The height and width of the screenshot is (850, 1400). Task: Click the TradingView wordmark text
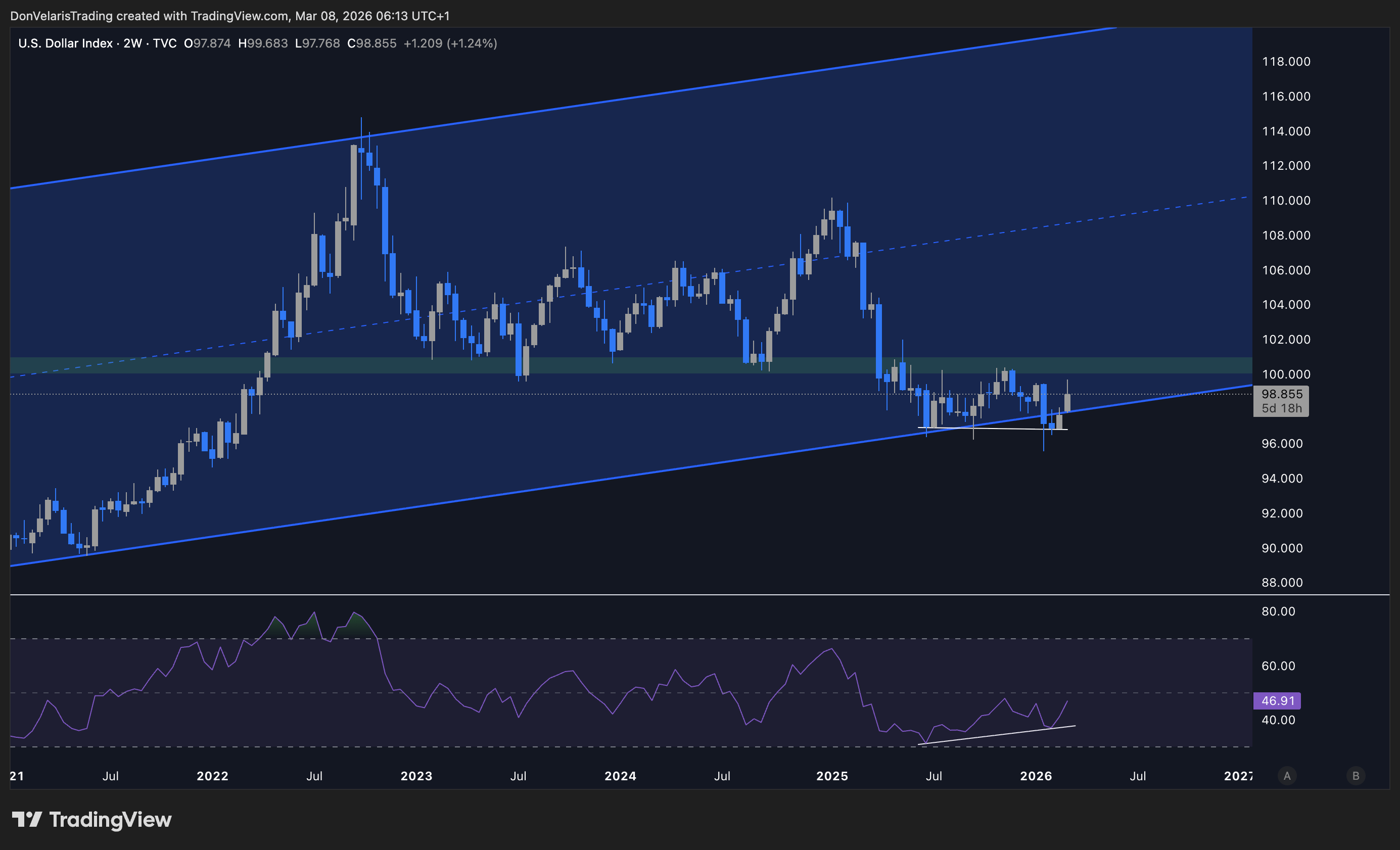pyautogui.click(x=110, y=819)
